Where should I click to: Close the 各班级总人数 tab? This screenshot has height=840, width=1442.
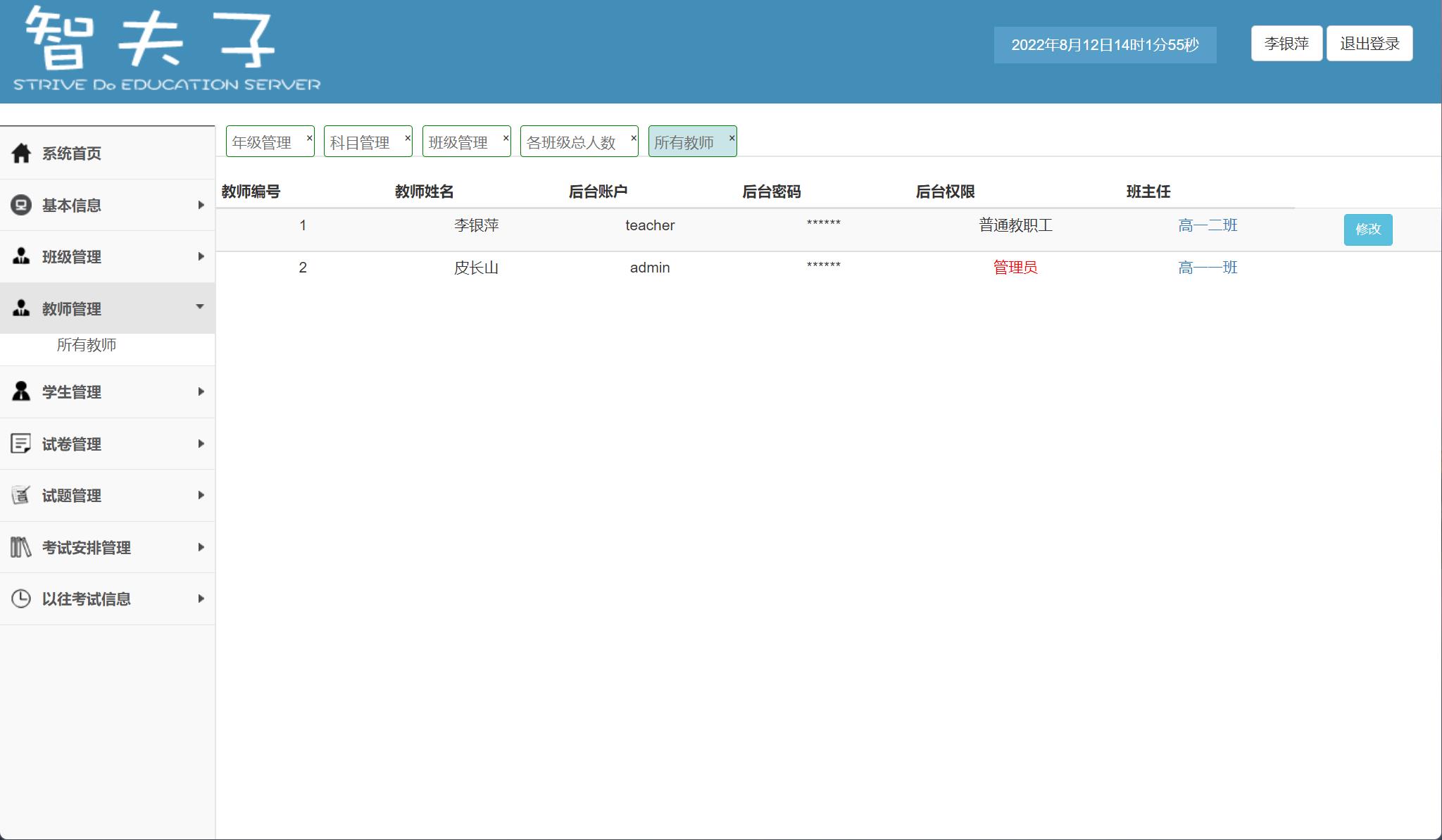[x=632, y=137]
